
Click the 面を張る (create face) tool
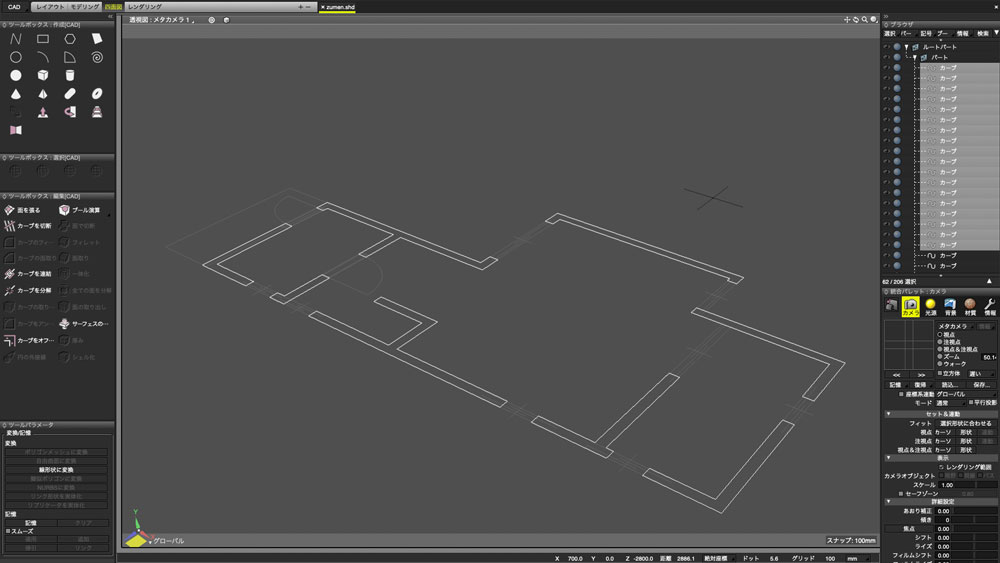[23, 210]
